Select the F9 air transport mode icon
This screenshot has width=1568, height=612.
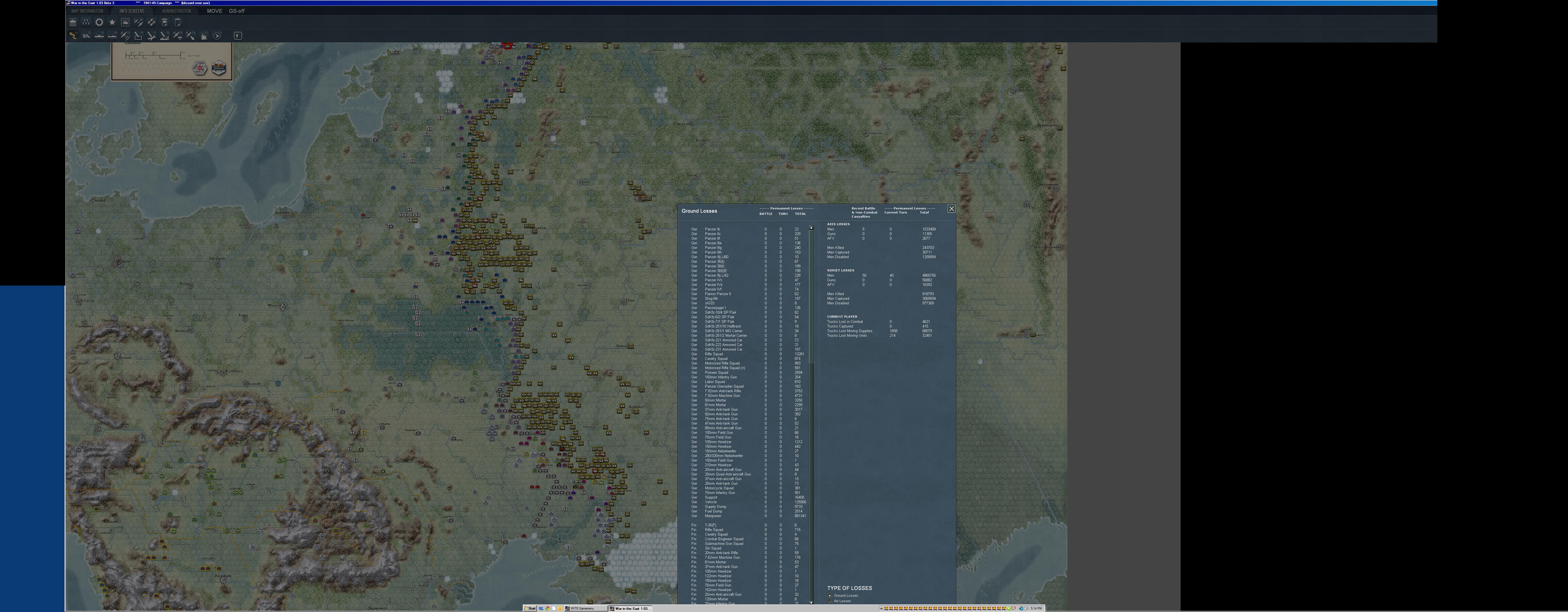pyautogui.click(x=178, y=36)
